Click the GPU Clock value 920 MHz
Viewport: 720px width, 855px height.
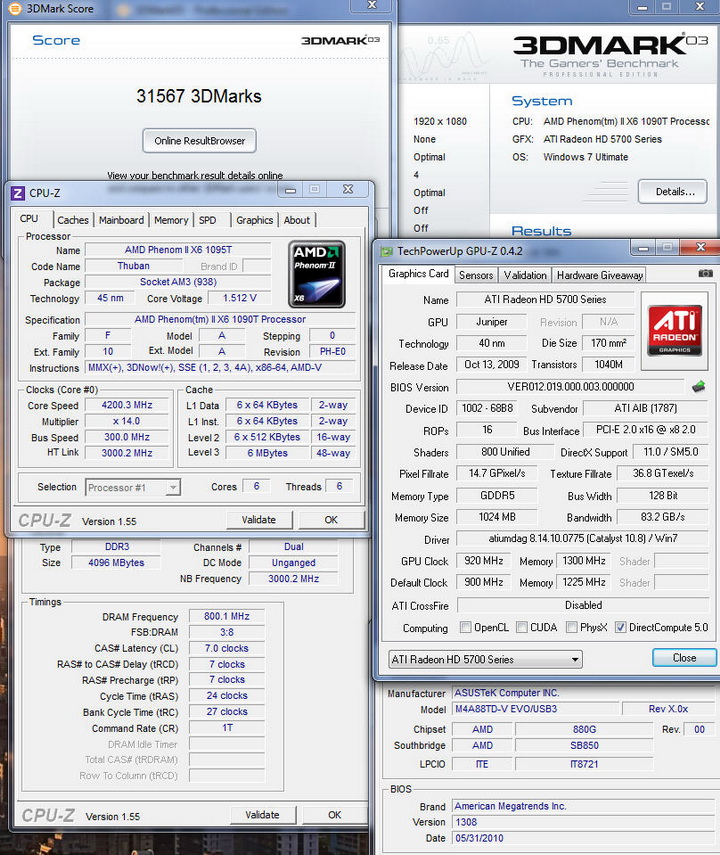click(484, 561)
